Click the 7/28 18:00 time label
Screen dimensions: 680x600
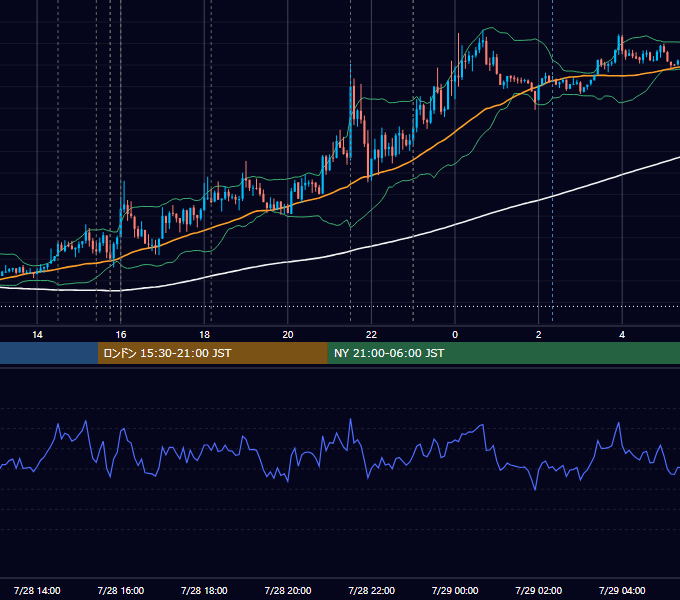tap(204, 590)
